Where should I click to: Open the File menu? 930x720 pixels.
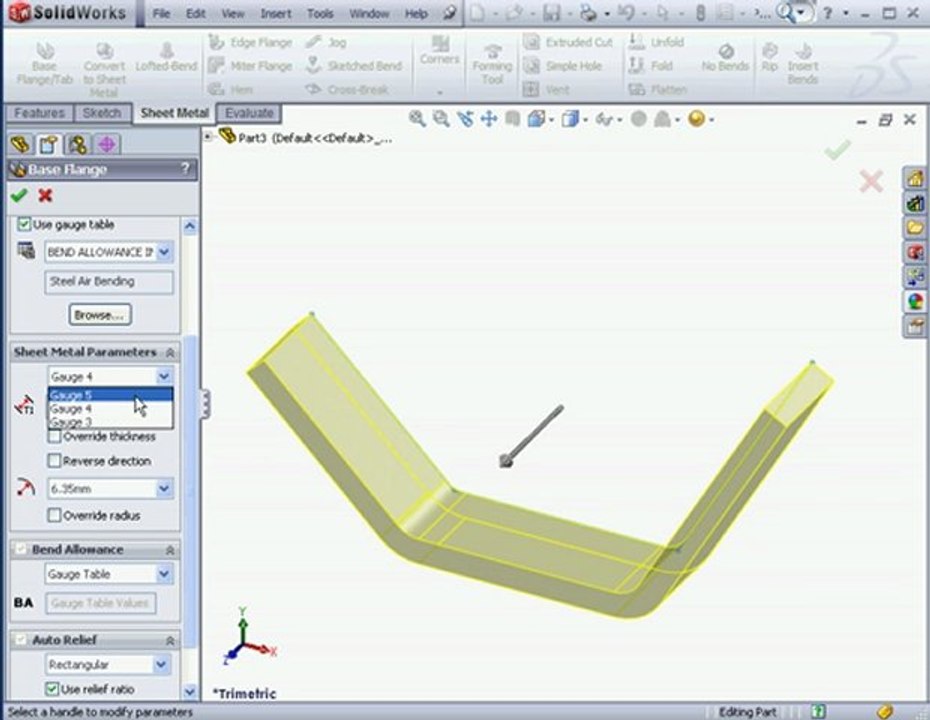pyautogui.click(x=161, y=13)
